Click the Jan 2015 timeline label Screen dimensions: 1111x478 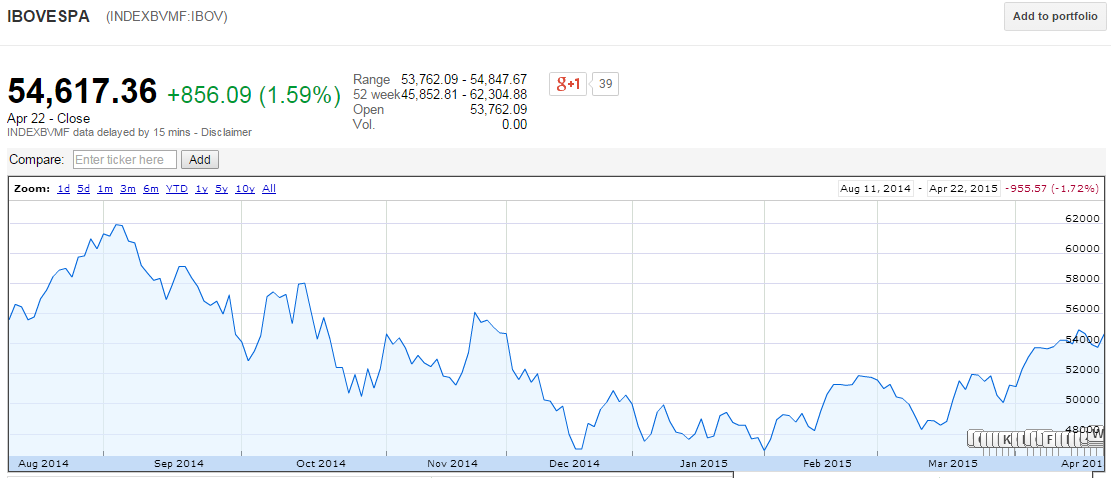coord(704,464)
